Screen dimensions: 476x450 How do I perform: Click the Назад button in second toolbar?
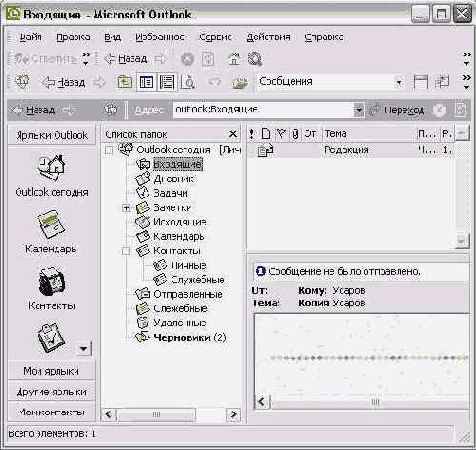[x=63, y=82]
